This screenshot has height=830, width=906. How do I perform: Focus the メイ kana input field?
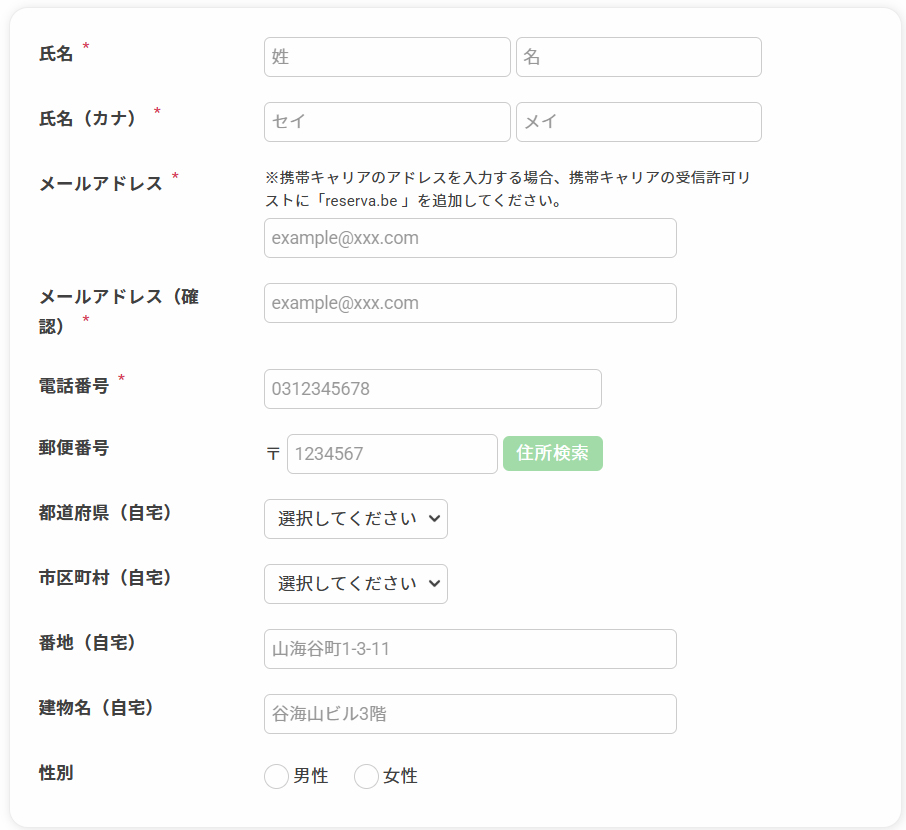[638, 122]
